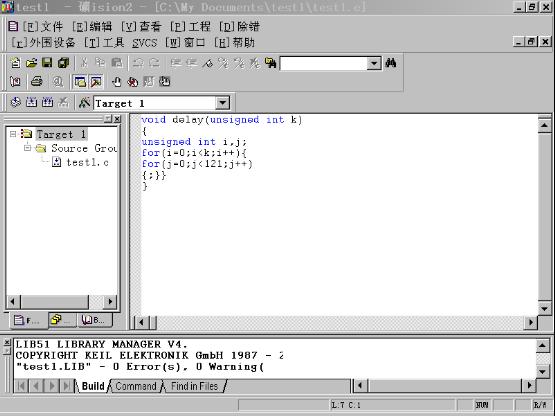Select test1.c in project tree
Image resolution: width=555 pixels, height=416 pixels.
(87, 163)
